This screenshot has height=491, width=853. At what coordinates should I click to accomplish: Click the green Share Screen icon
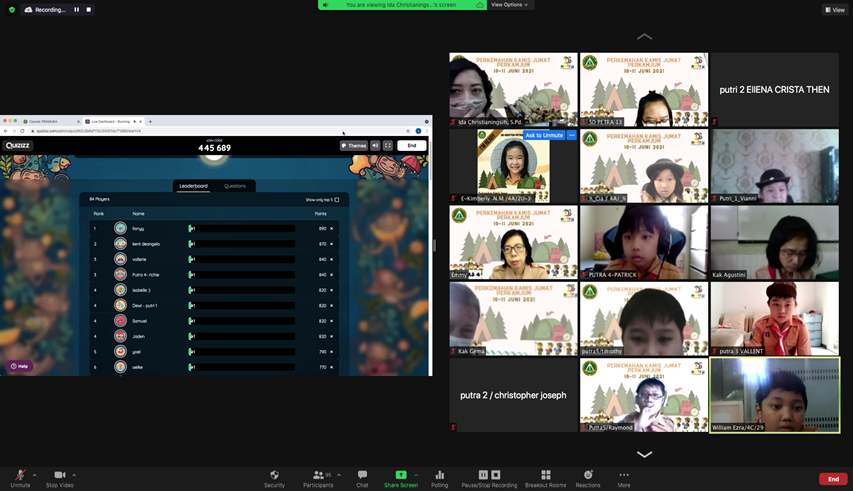tap(401, 476)
